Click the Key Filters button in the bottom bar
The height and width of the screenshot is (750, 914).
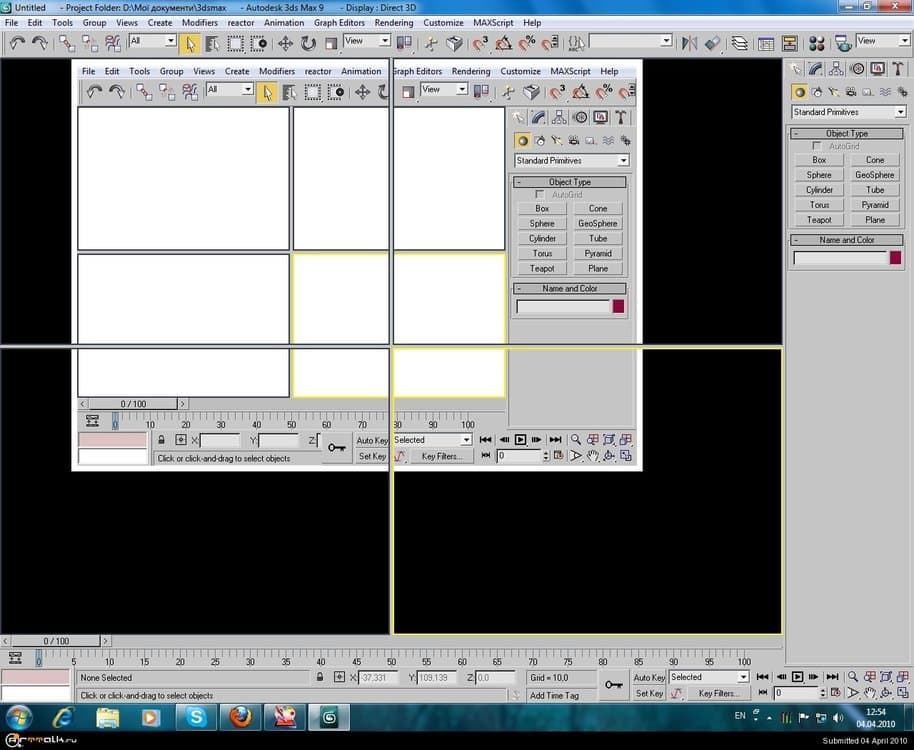[x=719, y=693]
